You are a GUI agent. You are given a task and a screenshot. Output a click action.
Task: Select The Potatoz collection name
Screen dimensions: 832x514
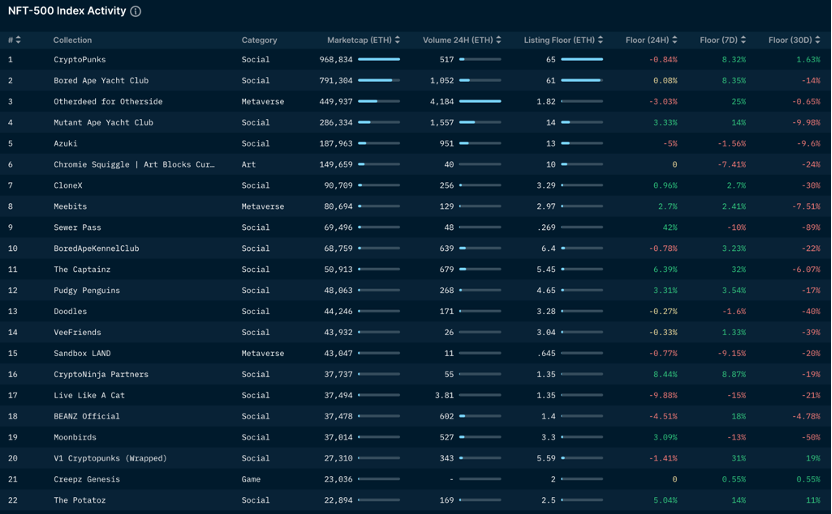click(80, 500)
